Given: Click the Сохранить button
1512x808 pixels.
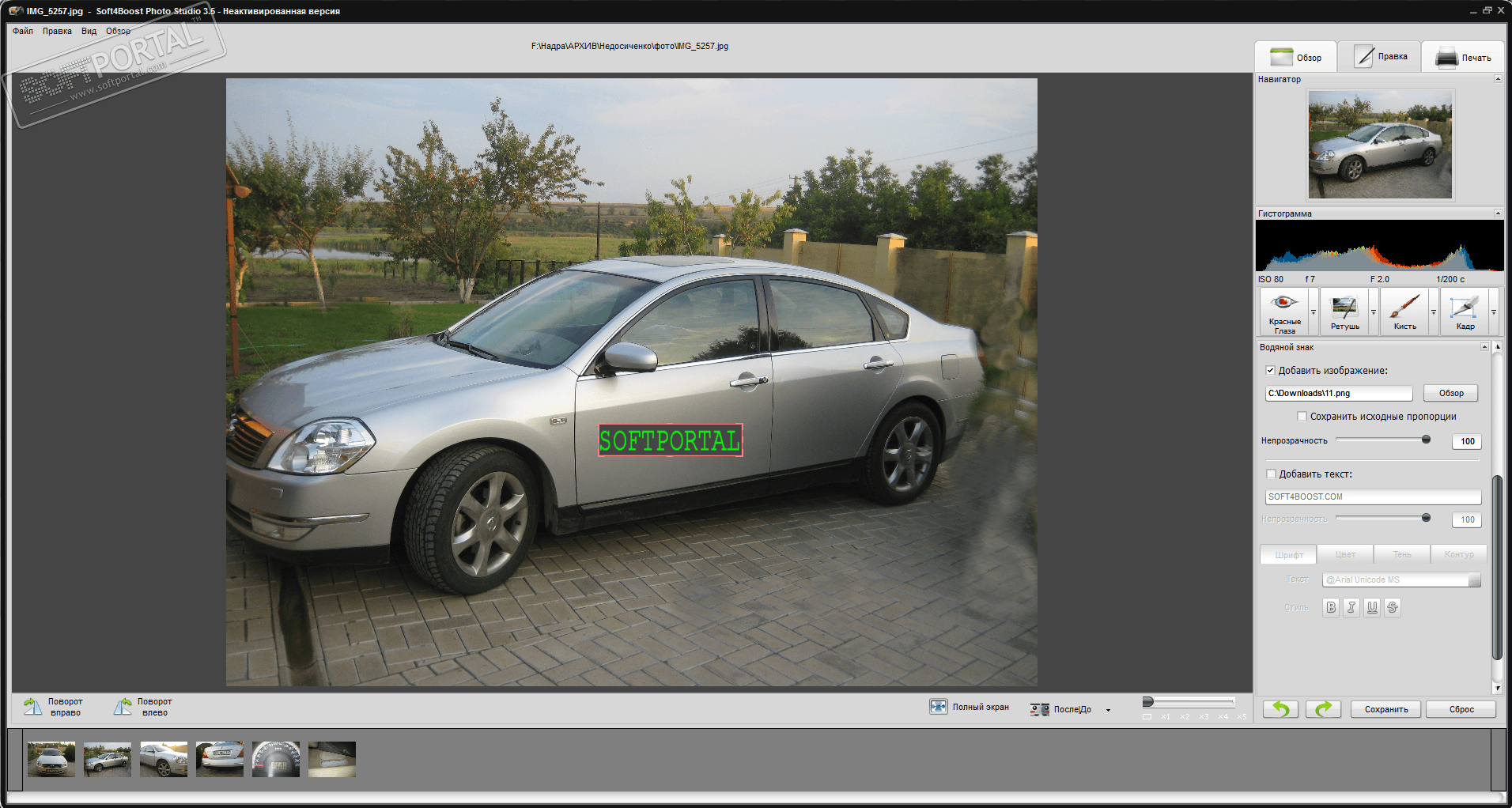Looking at the screenshot, I should click(1386, 709).
